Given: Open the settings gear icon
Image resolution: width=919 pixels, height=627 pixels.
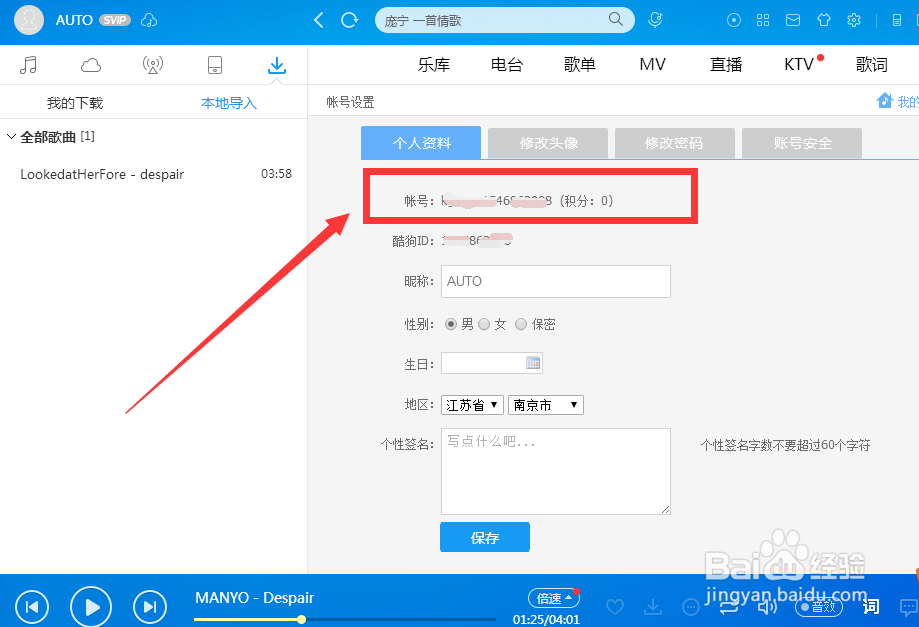Looking at the screenshot, I should click(854, 21).
